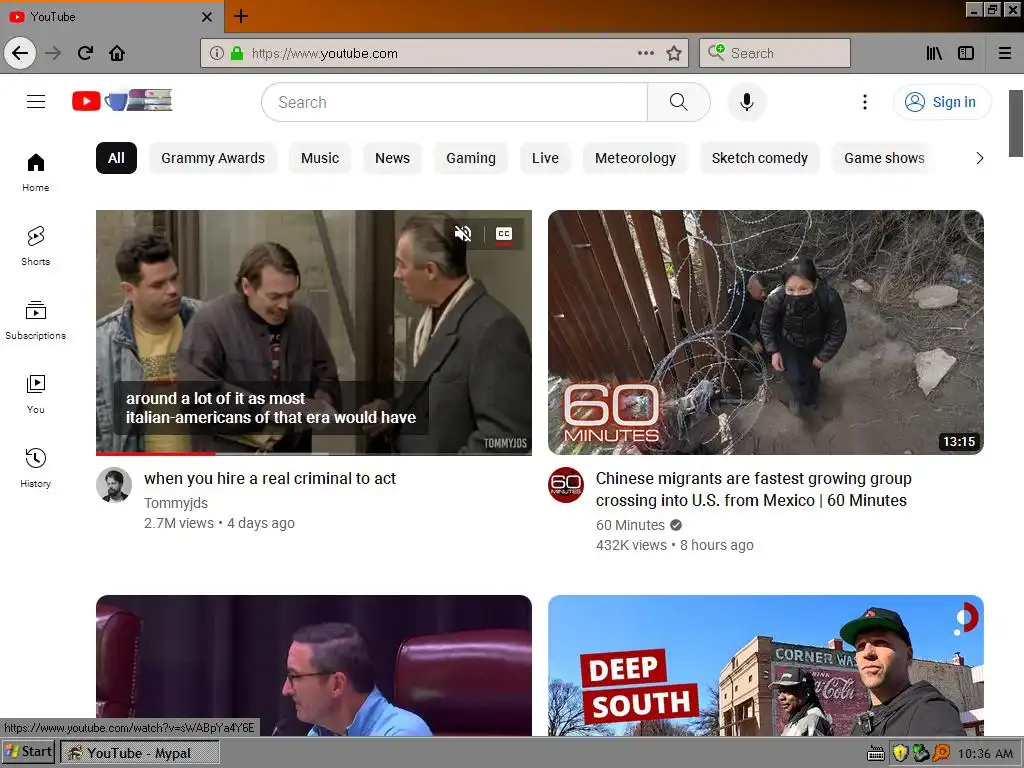Screen dimensions: 1024x768
Task: Click the green padlock security icon
Action: click(x=237, y=54)
